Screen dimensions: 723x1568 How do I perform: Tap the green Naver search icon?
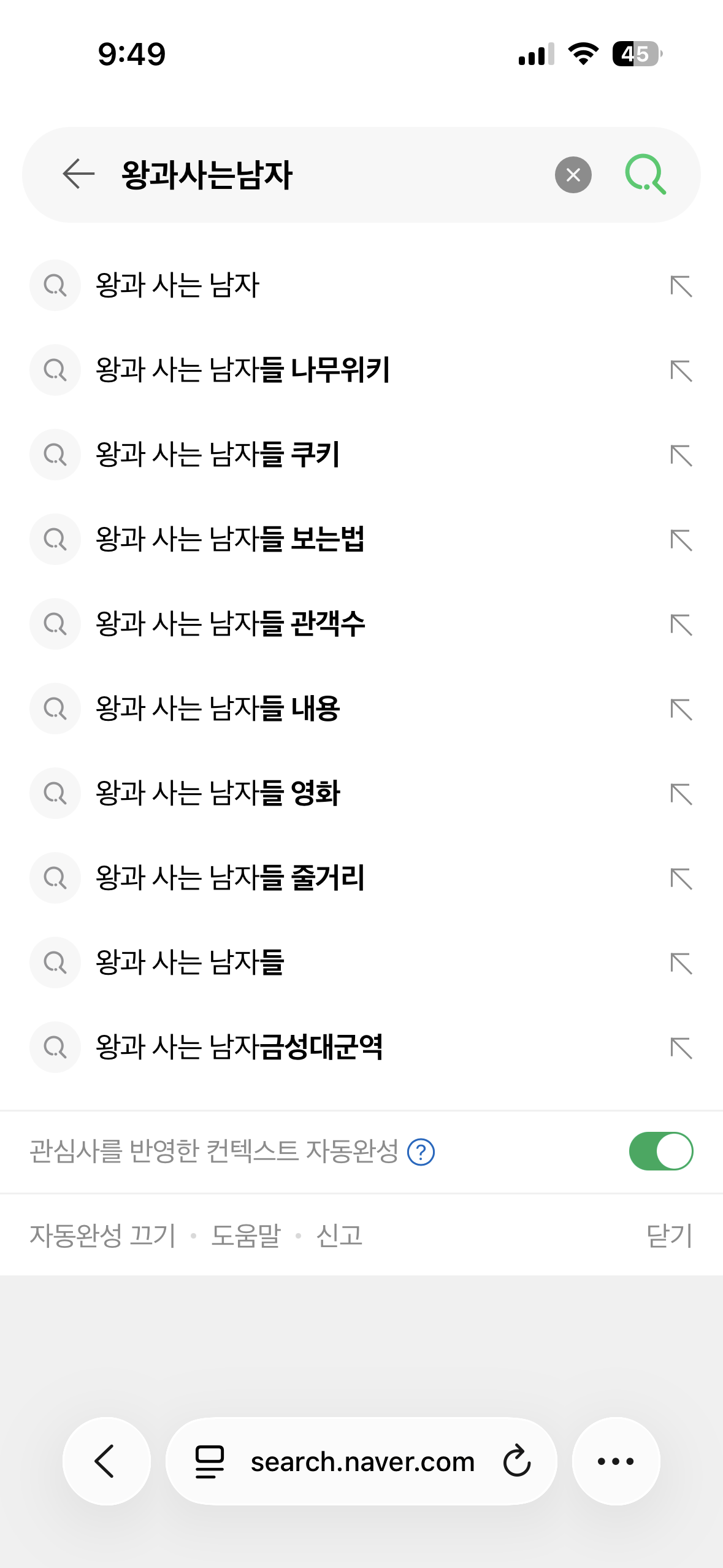(x=645, y=175)
